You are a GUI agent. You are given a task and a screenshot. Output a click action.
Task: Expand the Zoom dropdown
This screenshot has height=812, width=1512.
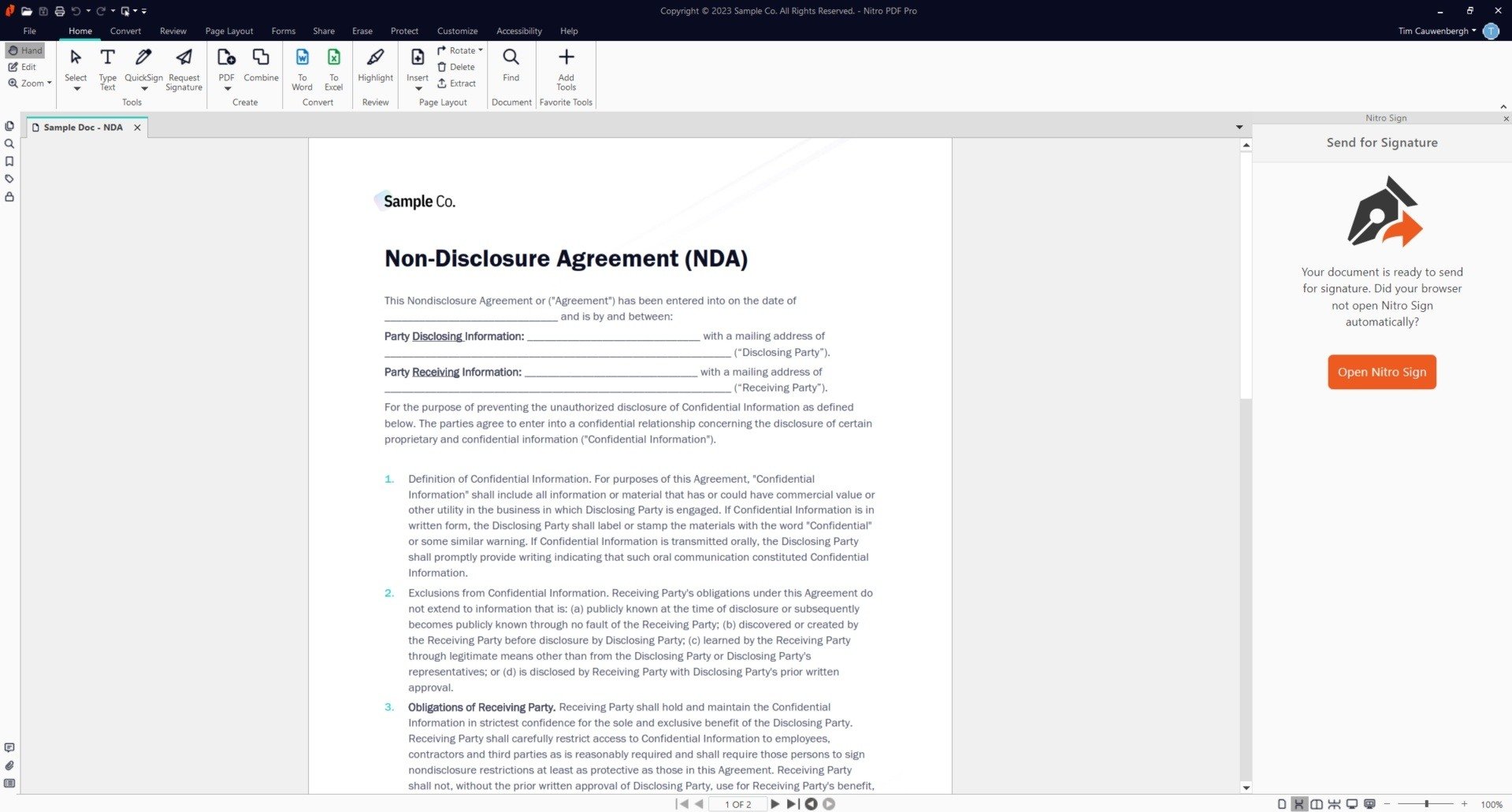coord(30,83)
